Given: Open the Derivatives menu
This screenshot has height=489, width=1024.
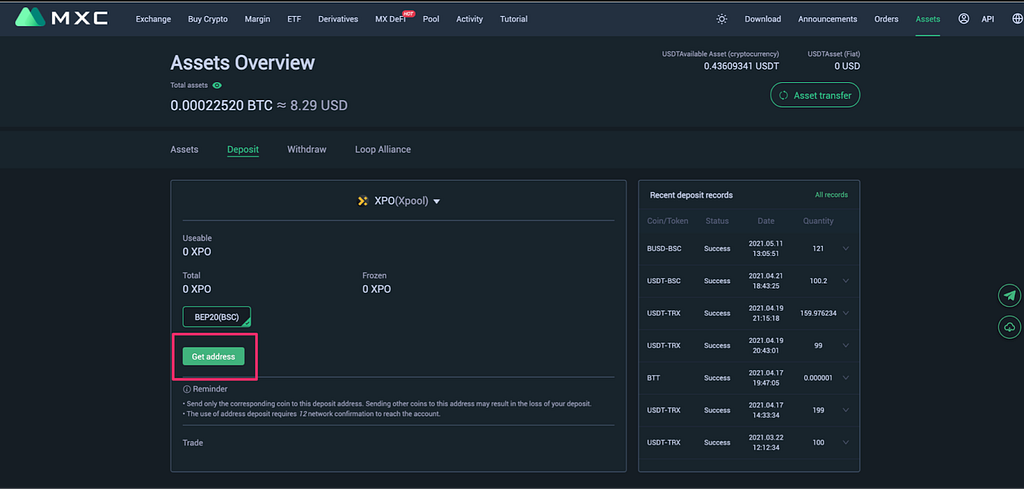Looking at the screenshot, I should [x=338, y=19].
